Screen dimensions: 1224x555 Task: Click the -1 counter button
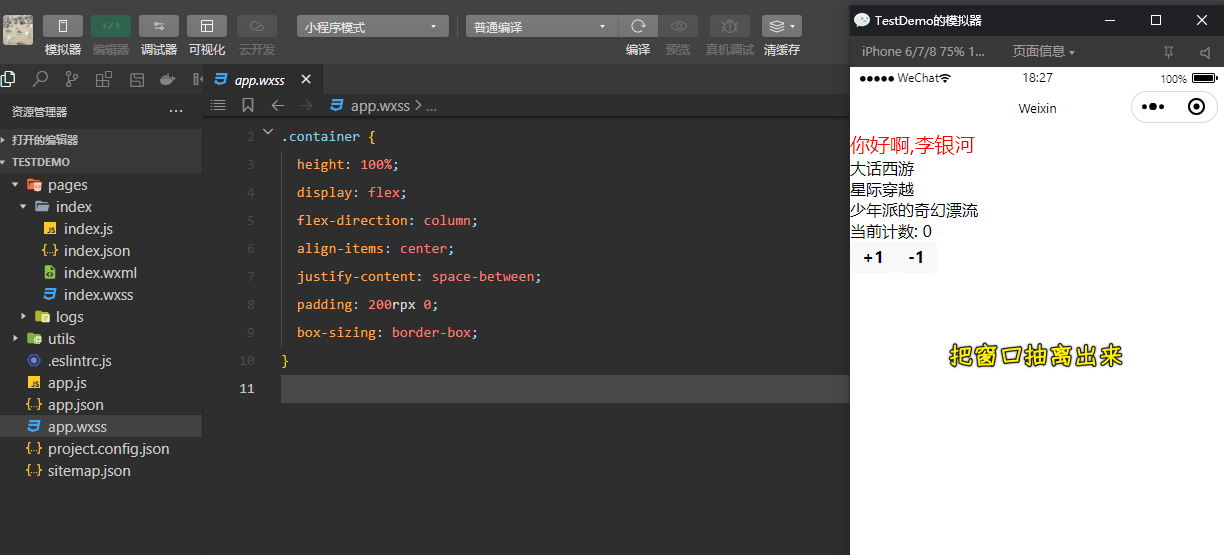pos(916,257)
